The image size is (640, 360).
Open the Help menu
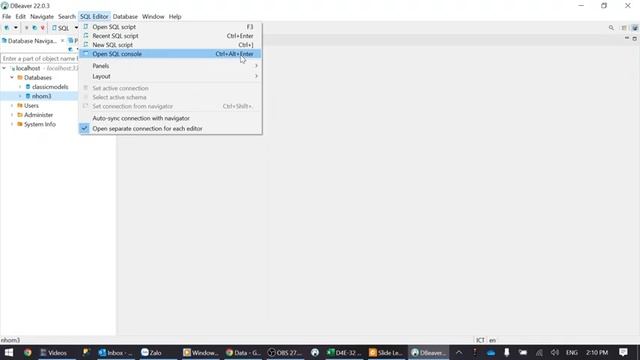(x=175, y=17)
